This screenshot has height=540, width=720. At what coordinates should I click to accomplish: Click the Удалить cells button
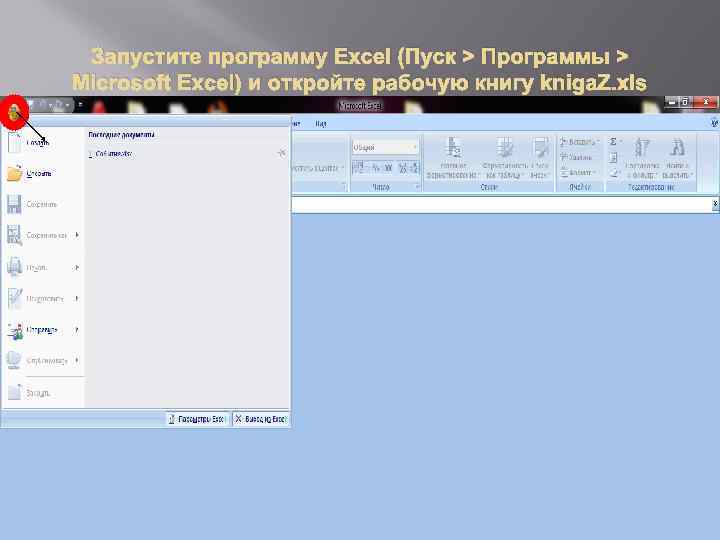click(577, 158)
